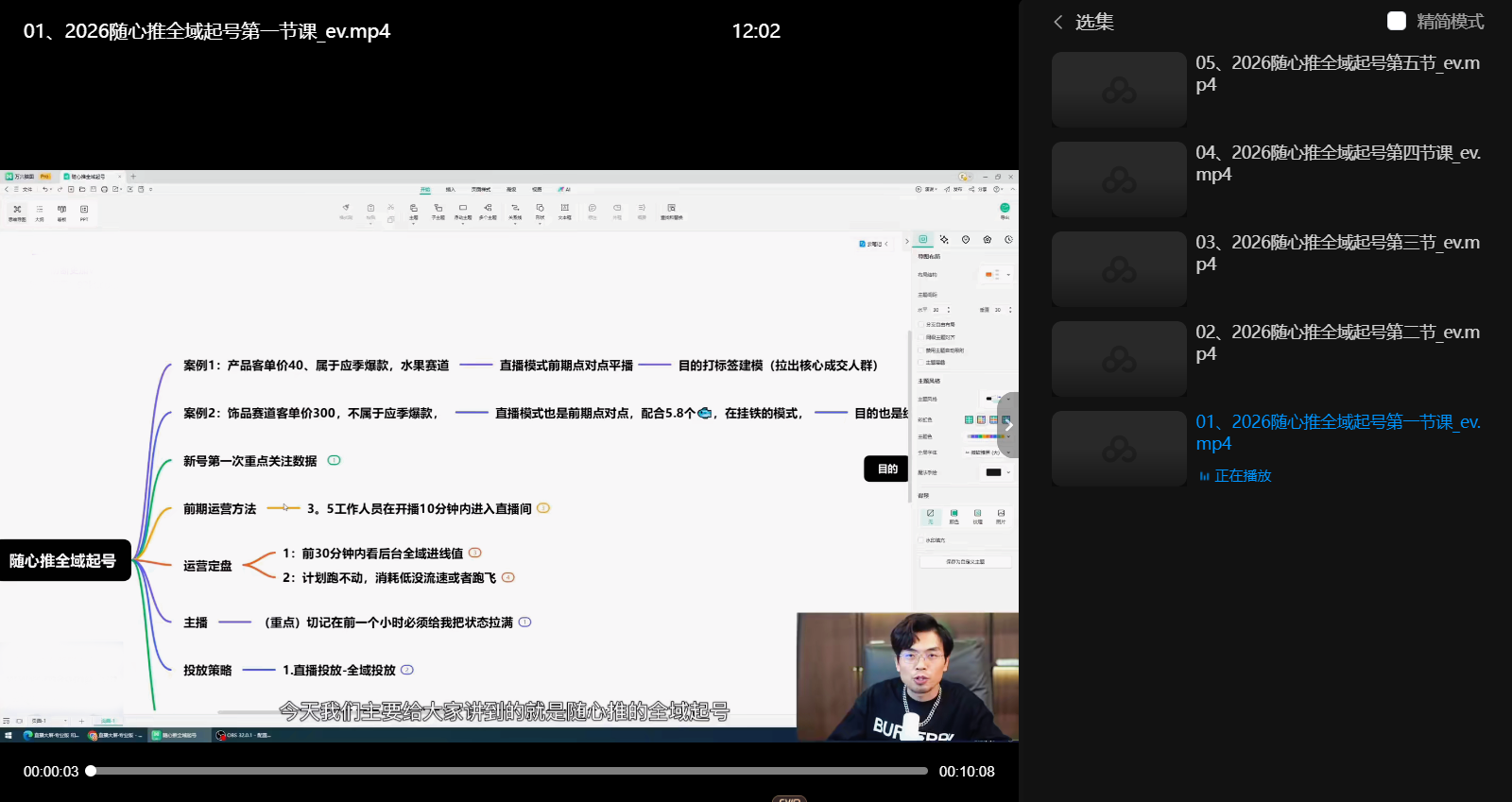Toggle the 分支自由布局 checkbox

pos(920,325)
